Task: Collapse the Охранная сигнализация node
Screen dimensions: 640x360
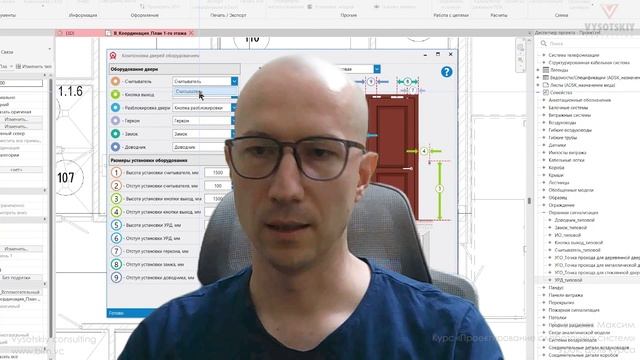Action: [544, 213]
